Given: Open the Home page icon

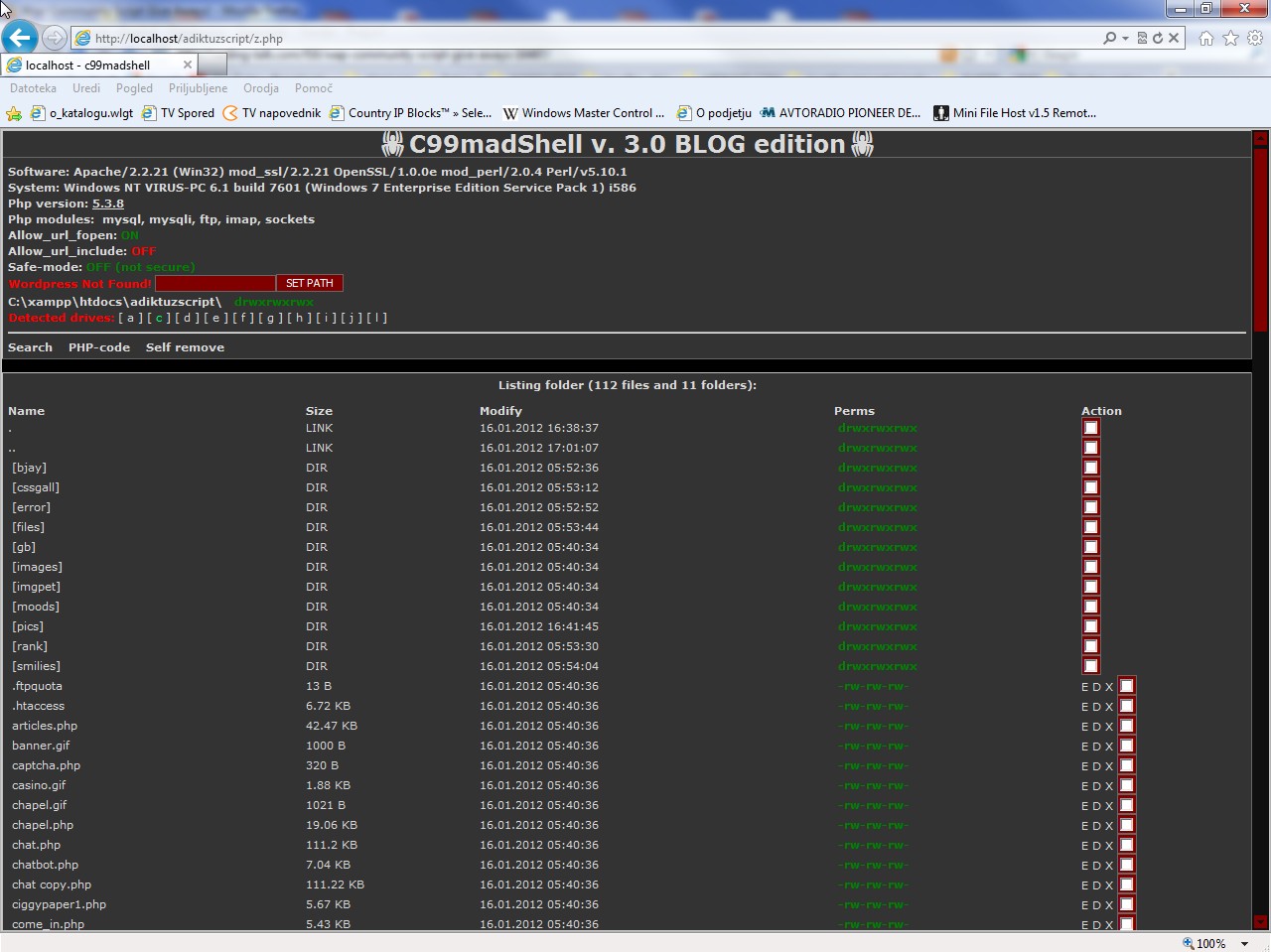Looking at the screenshot, I should click(x=1205, y=38).
